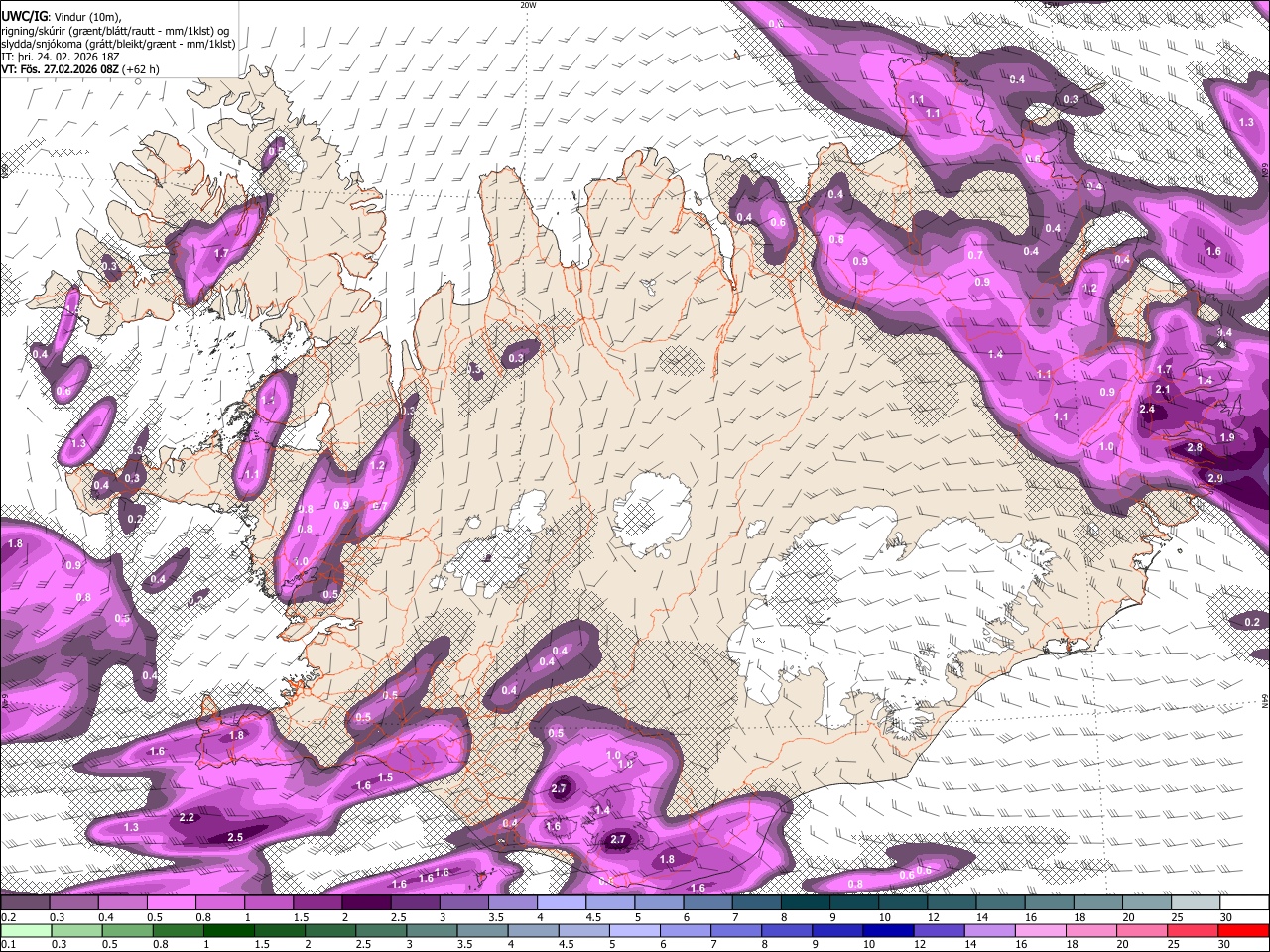Viewport: 1270px width, 952px height.
Task: Click the 2.5 value plotted on the map
Action: click(x=235, y=838)
